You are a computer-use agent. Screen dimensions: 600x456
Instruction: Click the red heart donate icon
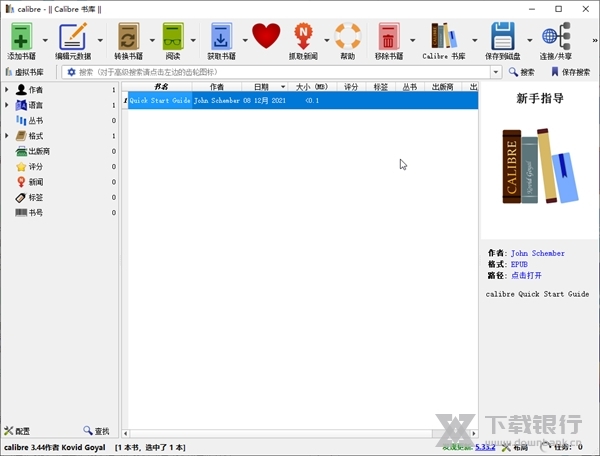[266, 36]
